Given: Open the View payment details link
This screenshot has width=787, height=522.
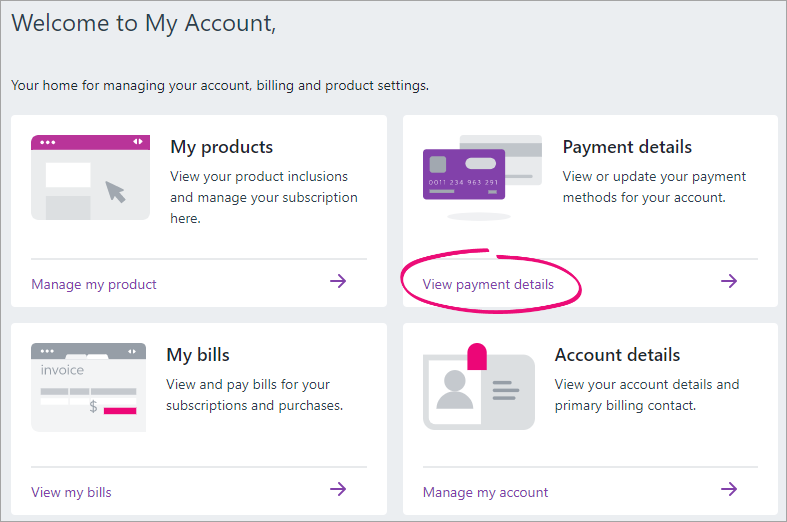Looking at the screenshot, I should pyautogui.click(x=488, y=284).
